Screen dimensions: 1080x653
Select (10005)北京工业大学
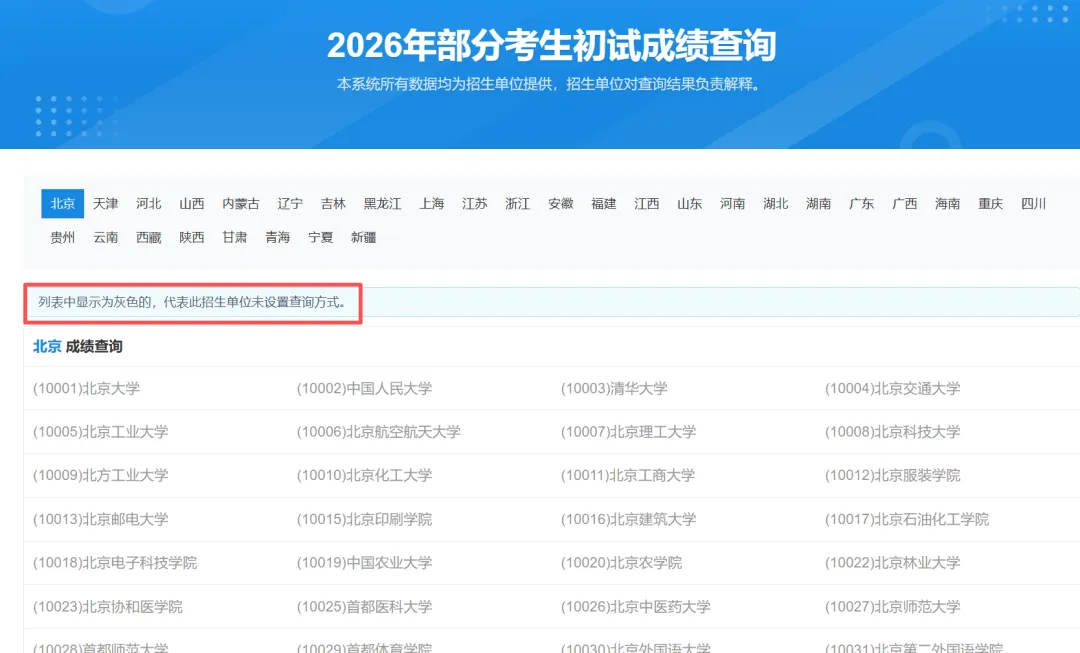[101, 432]
